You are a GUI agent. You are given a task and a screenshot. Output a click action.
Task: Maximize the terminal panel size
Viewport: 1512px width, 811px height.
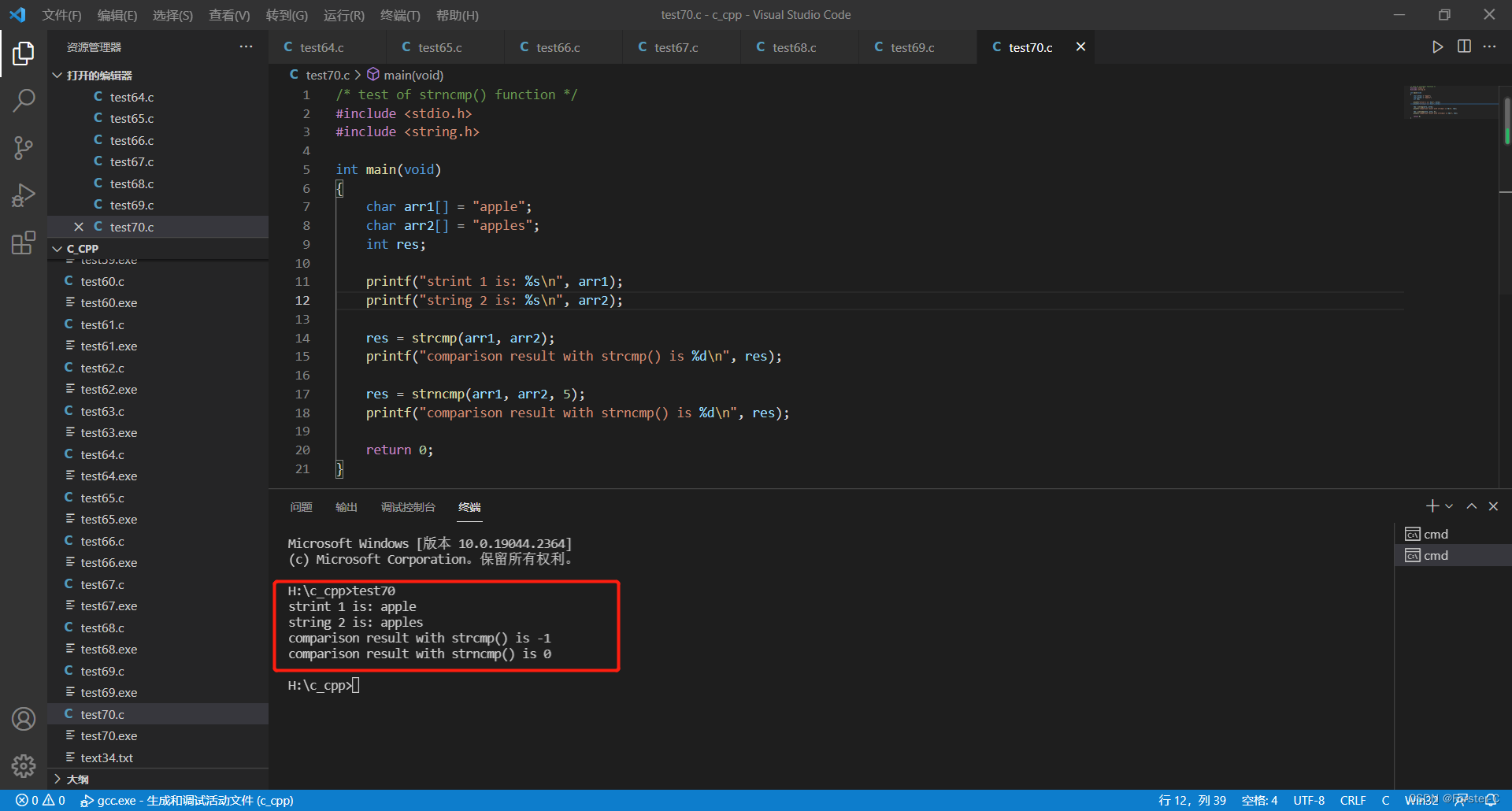pos(1471,506)
